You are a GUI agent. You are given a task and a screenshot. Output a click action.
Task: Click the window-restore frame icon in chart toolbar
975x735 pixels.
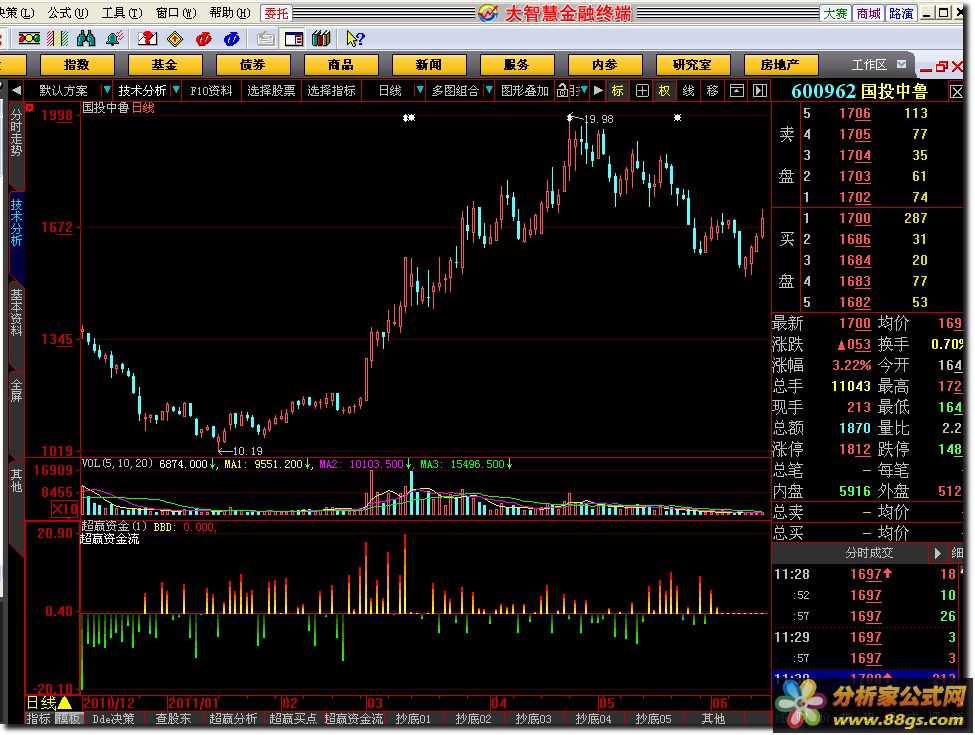tap(737, 91)
